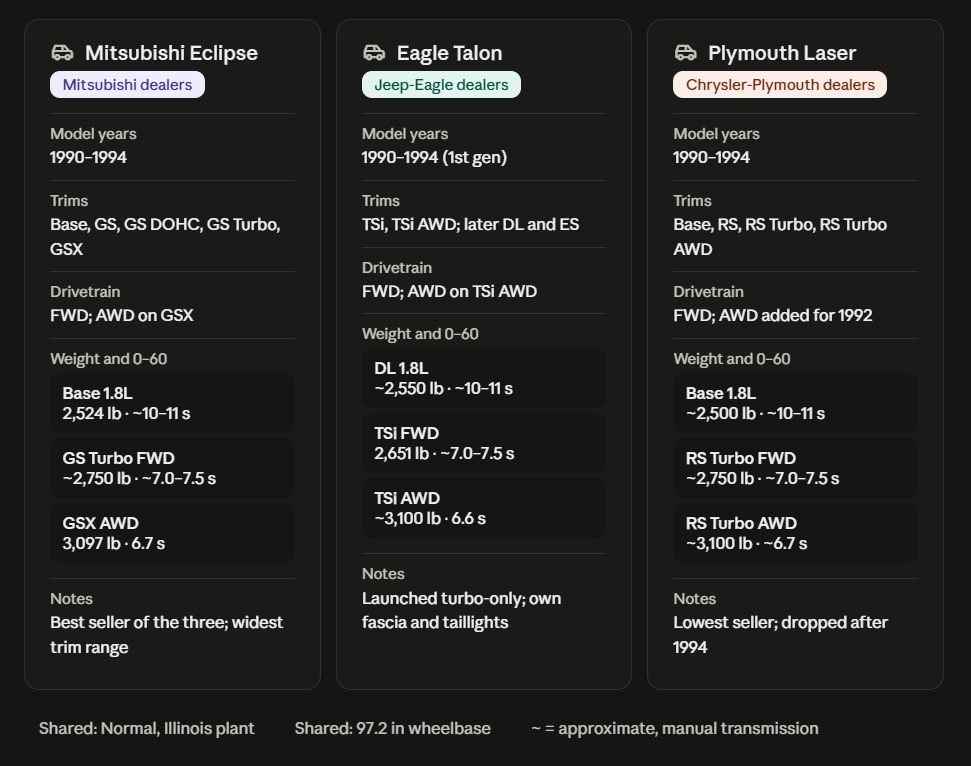Click the Eagle Talon heading

pos(450,53)
